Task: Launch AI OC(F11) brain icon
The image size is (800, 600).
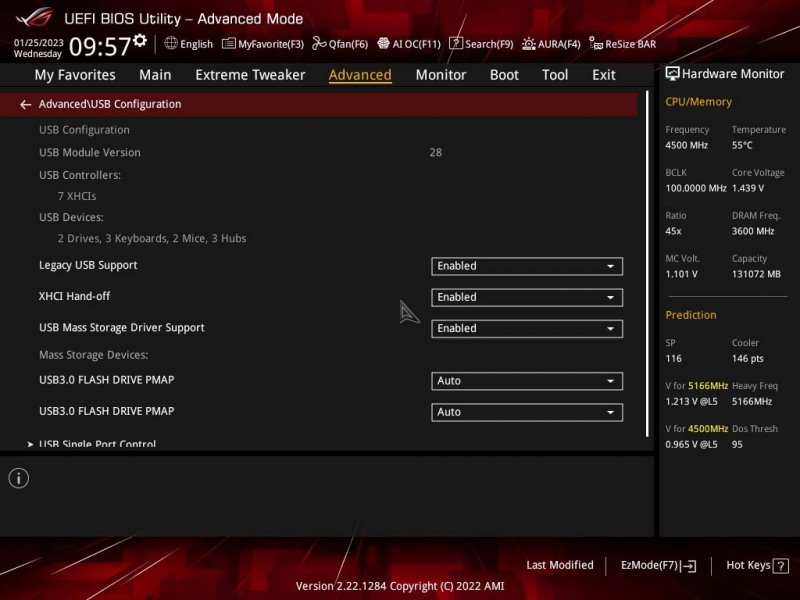Action: pos(383,43)
